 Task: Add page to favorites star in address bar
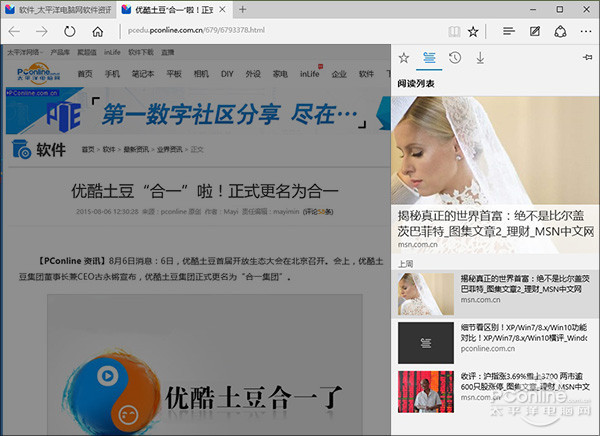[473, 31]
